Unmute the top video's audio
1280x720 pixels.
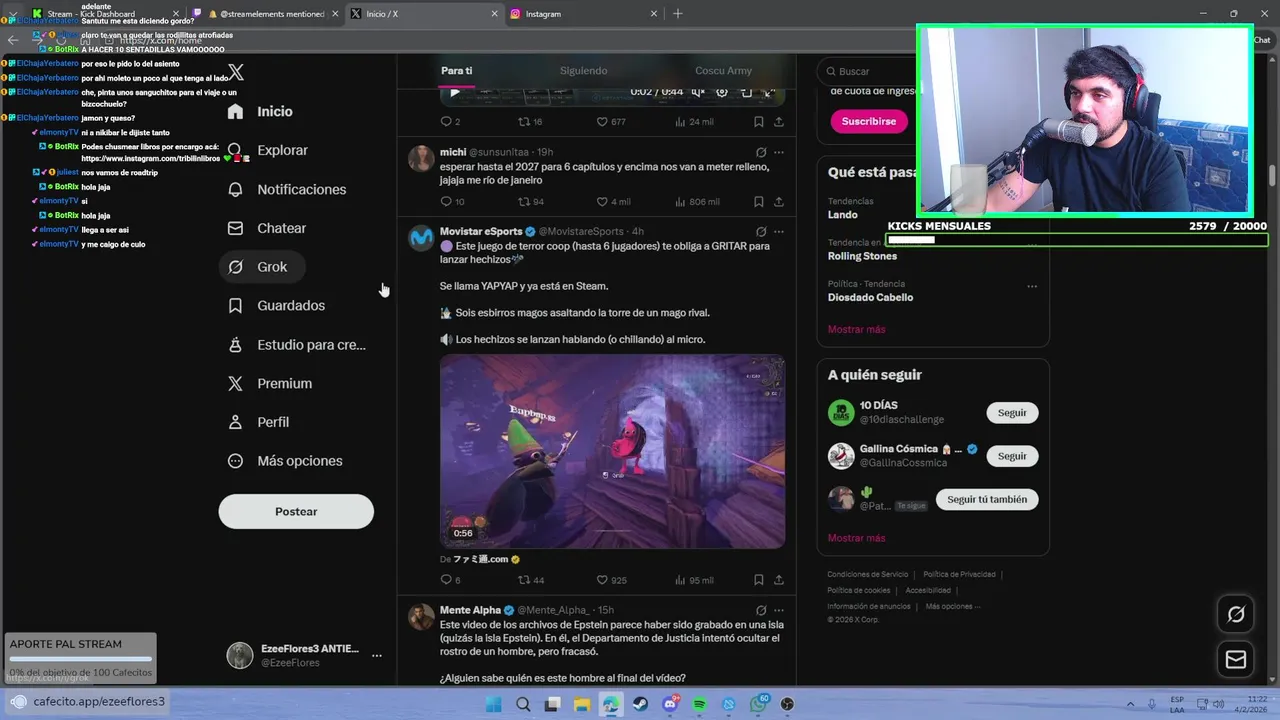click(698, 92)
